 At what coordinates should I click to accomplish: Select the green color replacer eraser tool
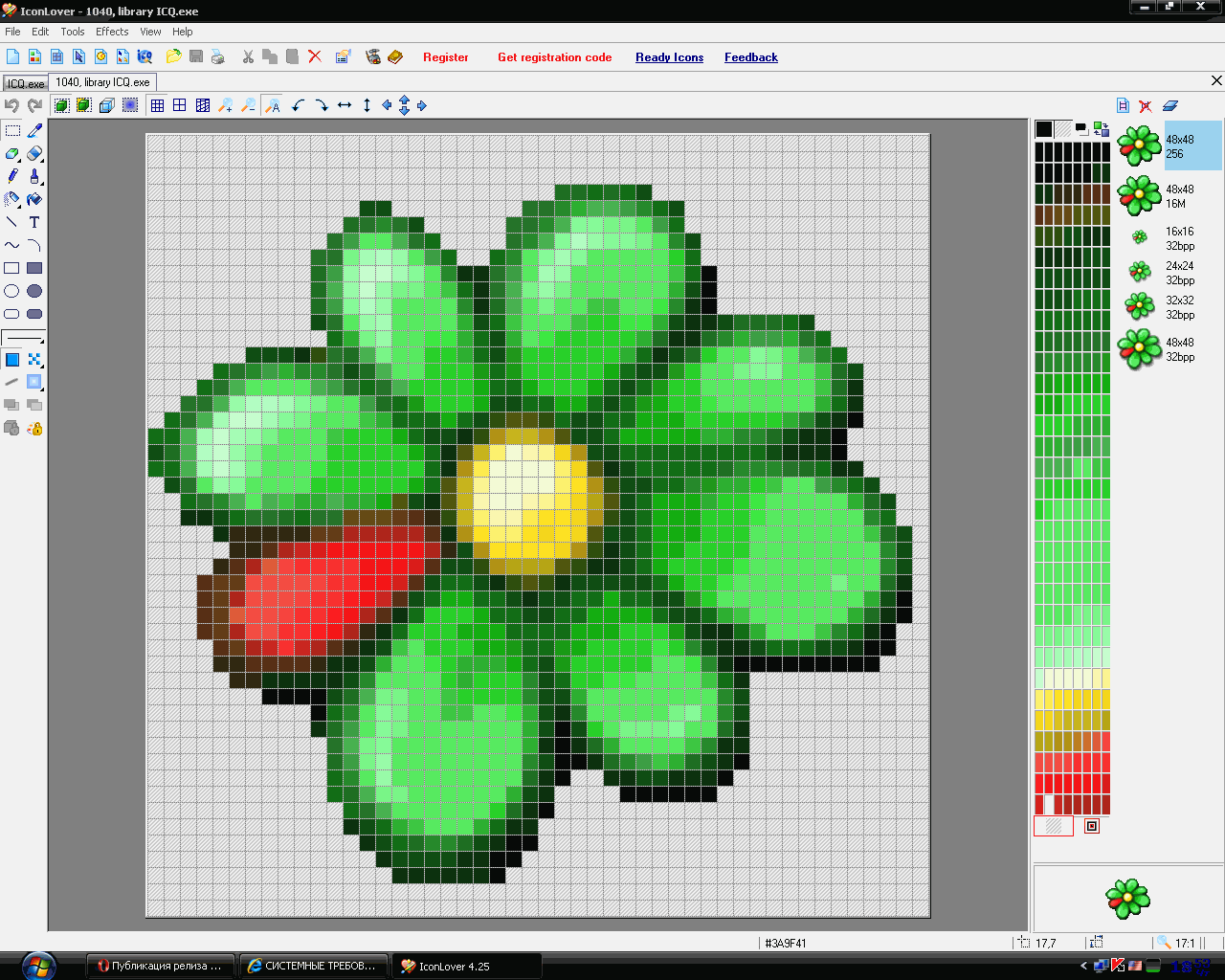pos(12,153)
